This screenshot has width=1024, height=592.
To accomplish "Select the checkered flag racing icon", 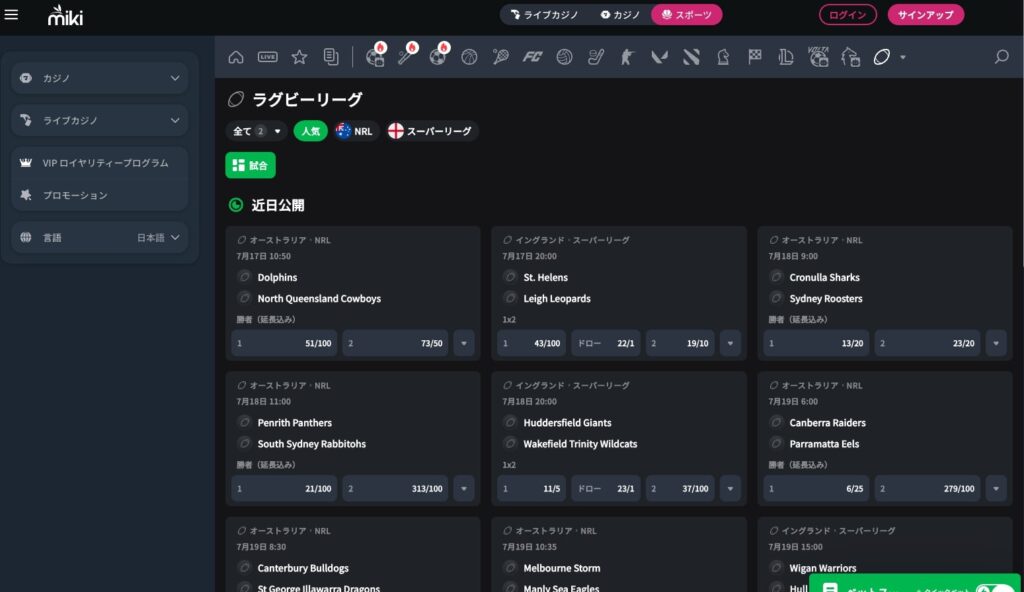I will point(755,57).
